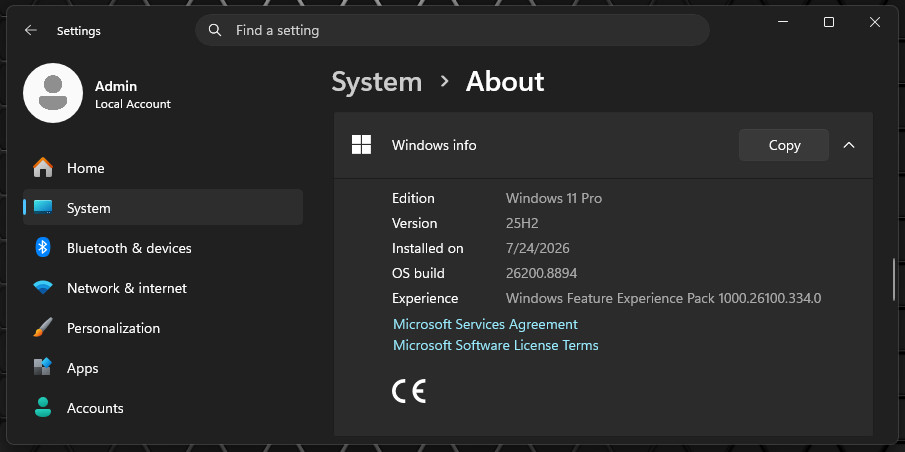Click the 25H2 version value

(522, 223)
